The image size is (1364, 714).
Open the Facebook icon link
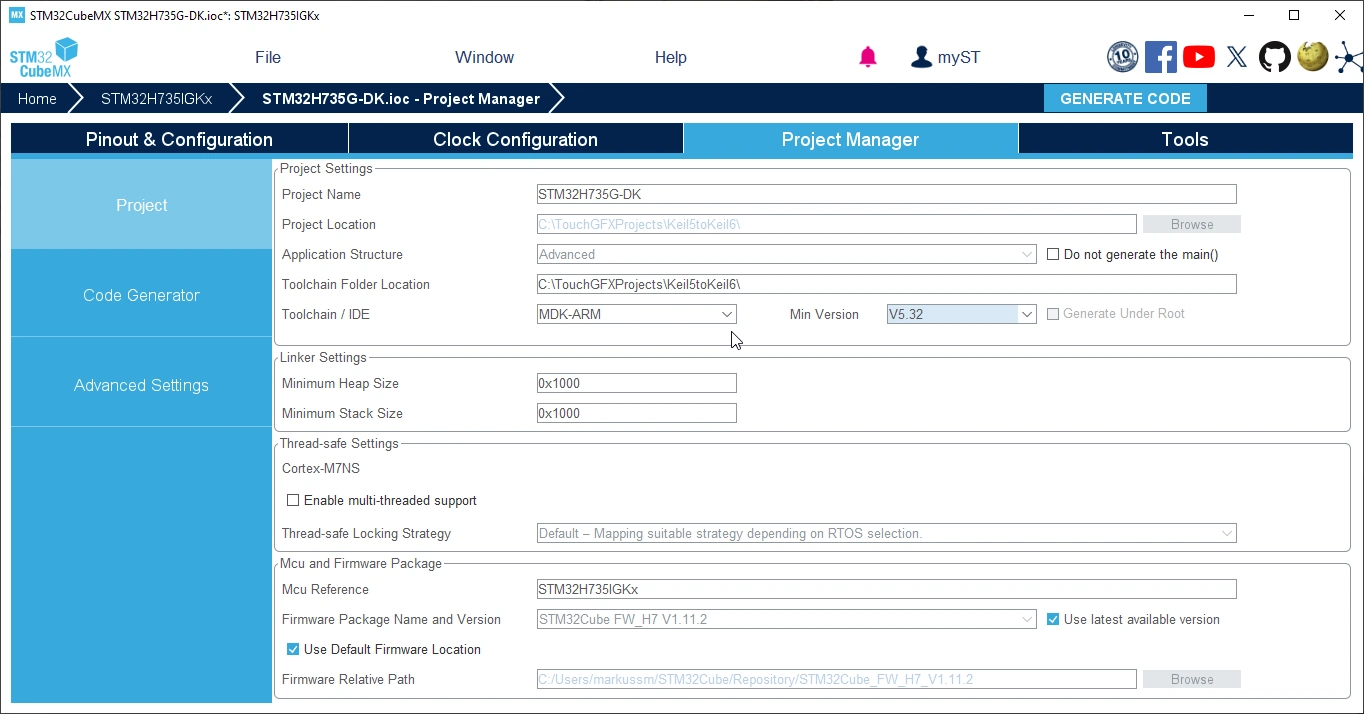[x=1160, y=57]
